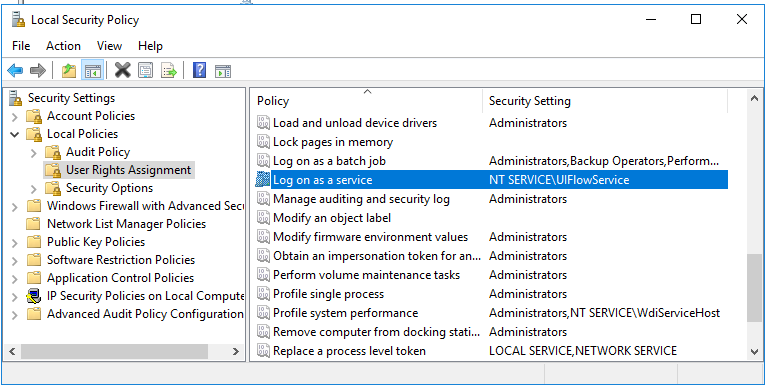Expand the Security Options node

point(34,189)
